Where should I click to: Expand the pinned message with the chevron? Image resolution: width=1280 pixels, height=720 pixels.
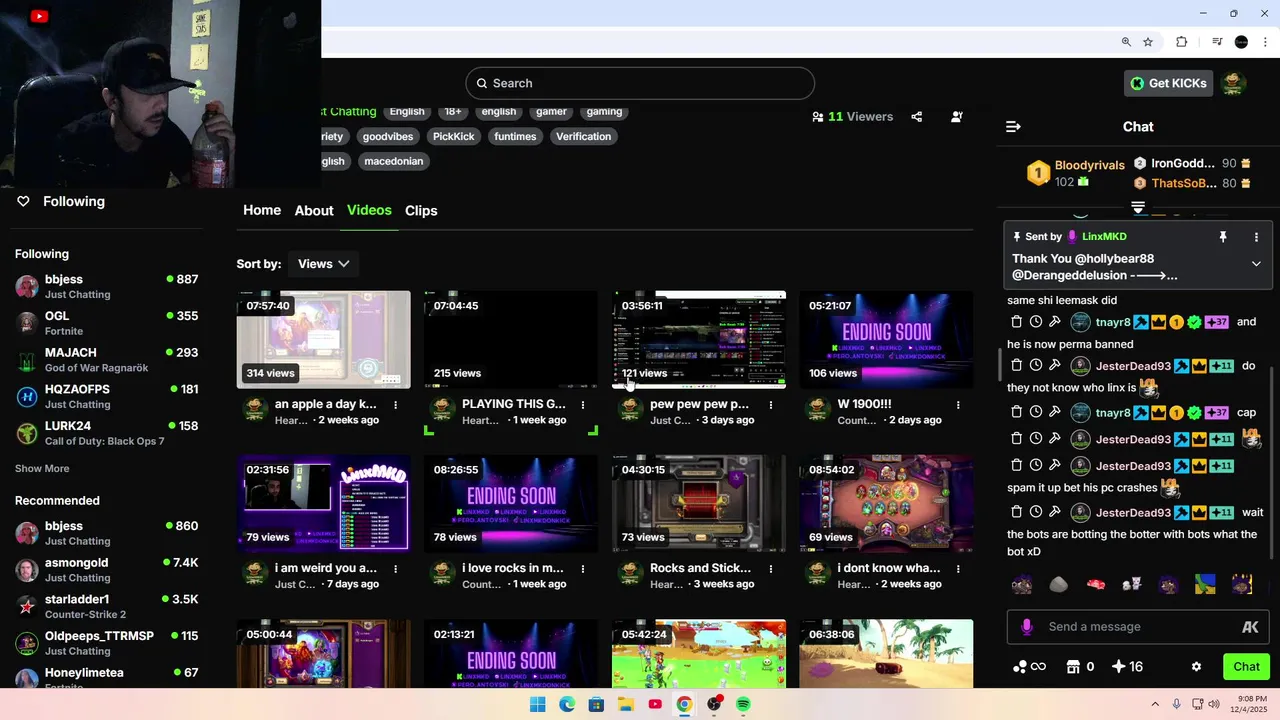pyautogui.click(x=1256, y=264)
